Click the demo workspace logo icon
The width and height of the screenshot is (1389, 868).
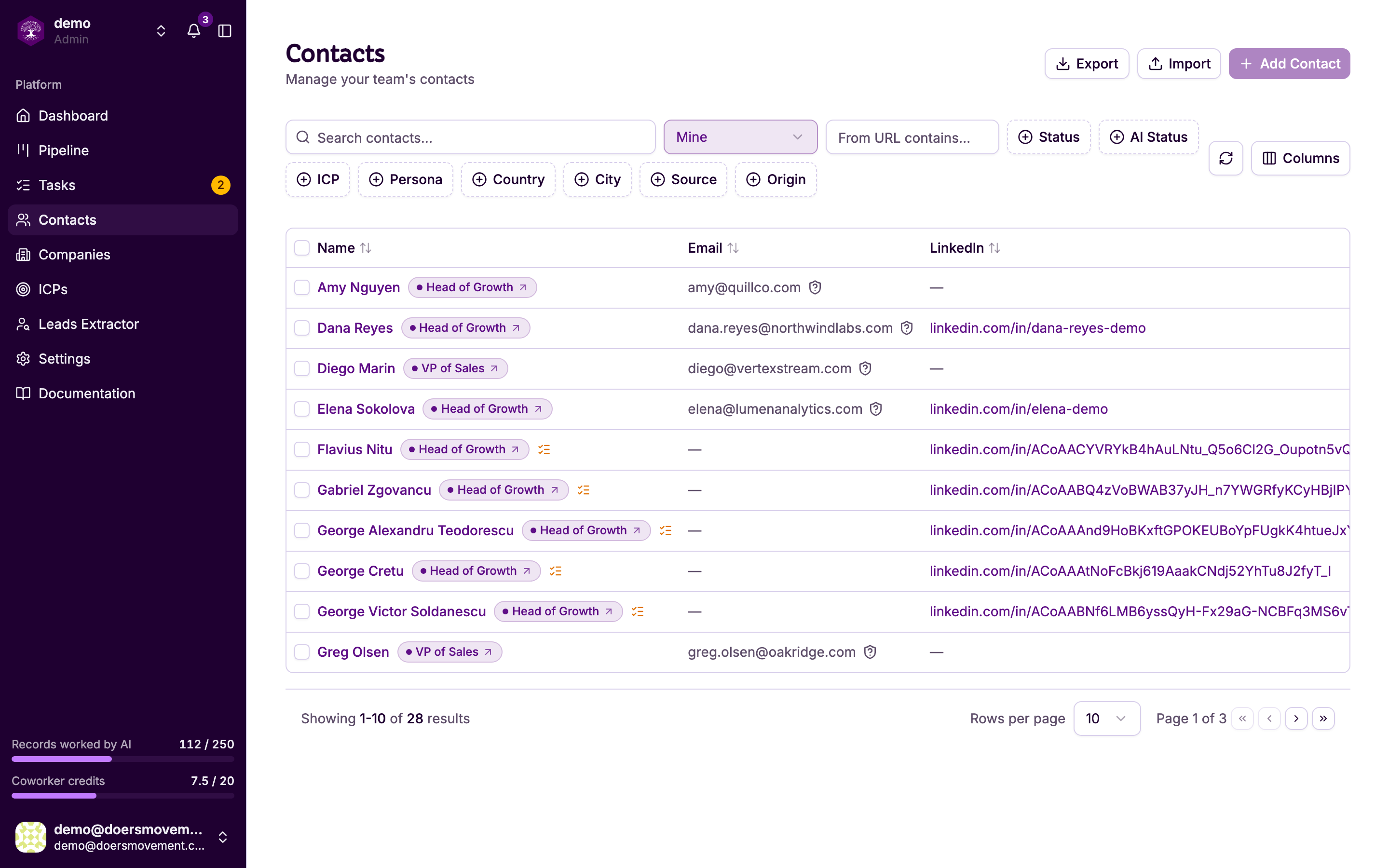pos(31,31)
